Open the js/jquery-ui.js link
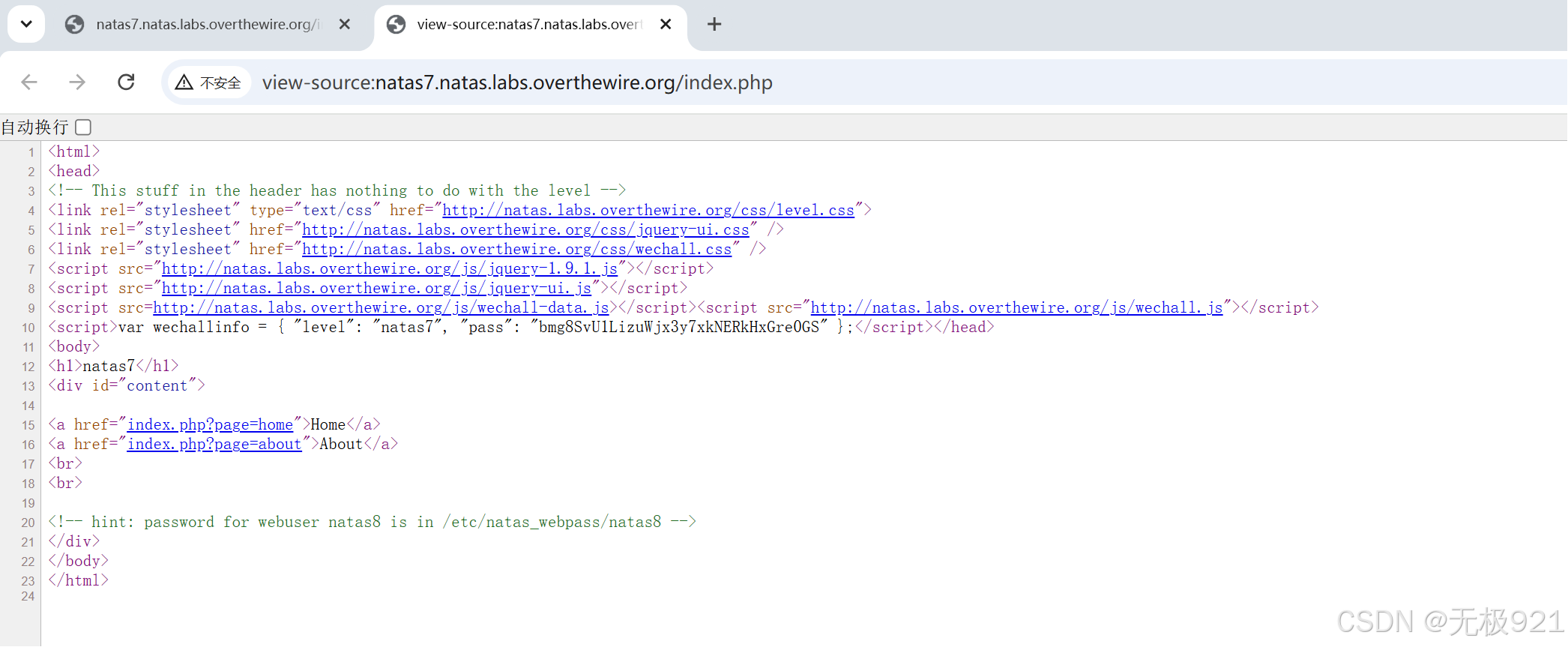Viewport: 1568px width, 647px height. (x=376, y=289)
